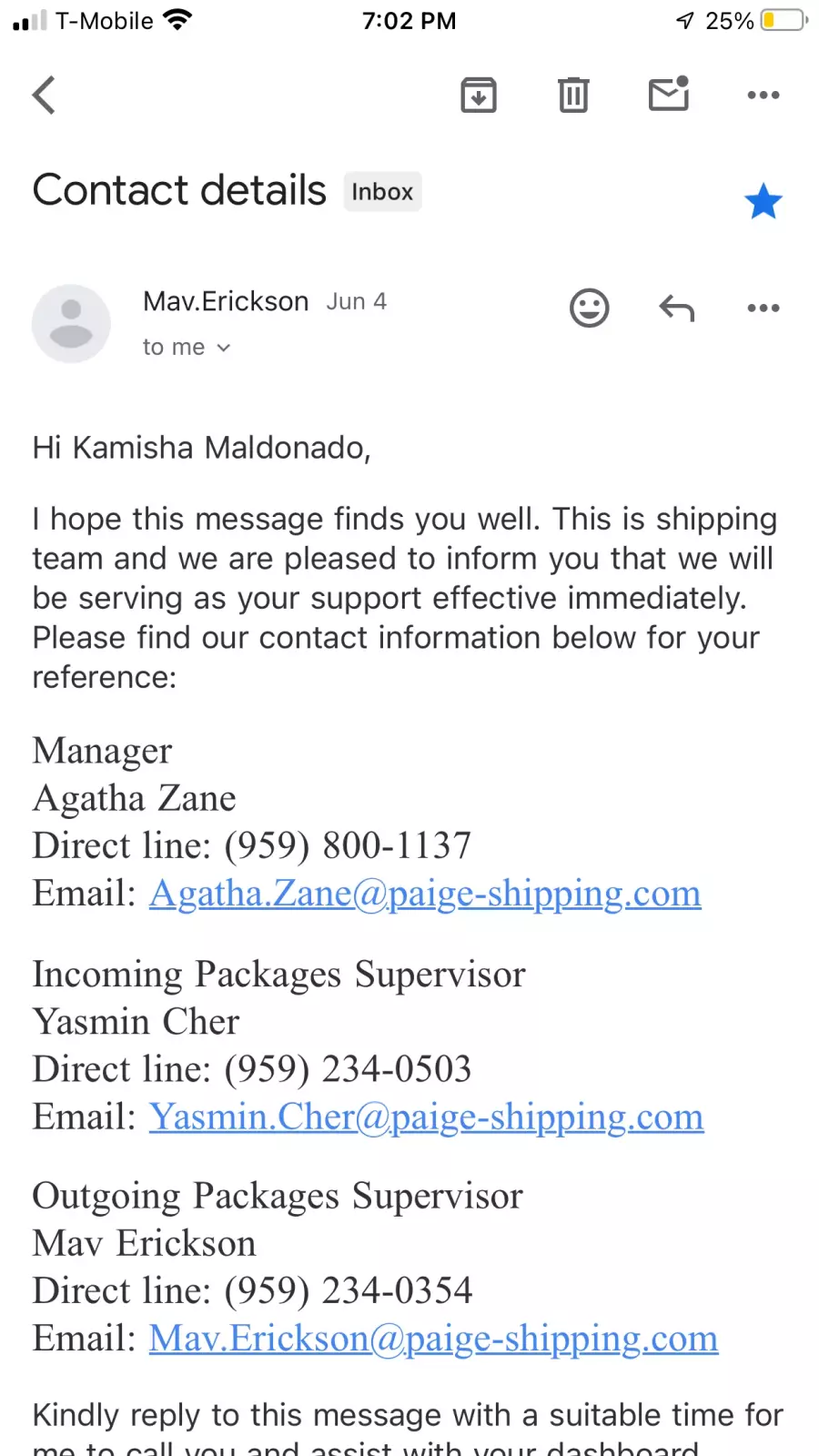This screenshot has width=819, height=1456.
Task: Open the top toolbar more options menu
Action: (x=763, y=95)
